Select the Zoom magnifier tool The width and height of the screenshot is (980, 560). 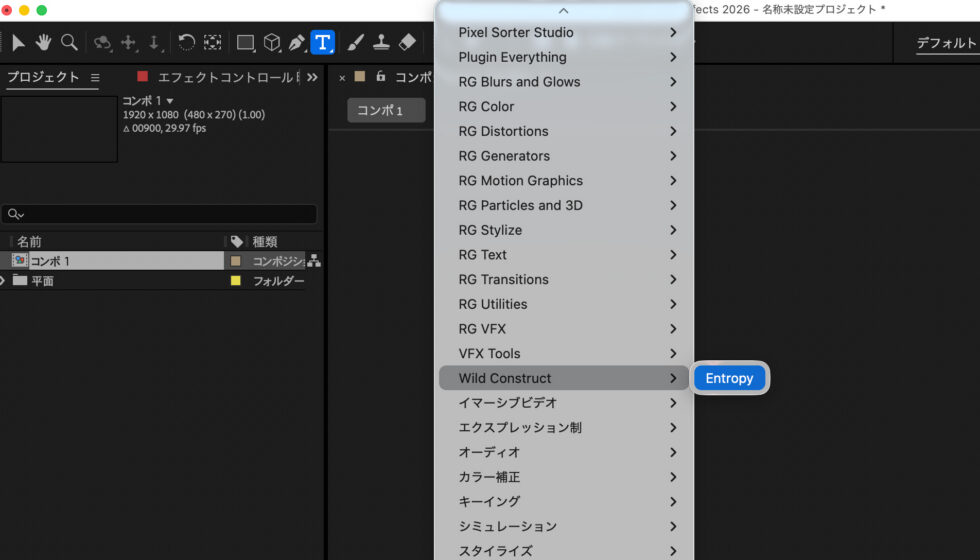click(69, 42)
